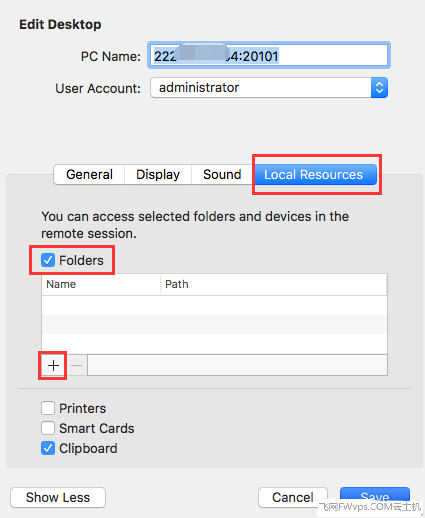Click the empty bar beside the minus button

pos(237,366)
